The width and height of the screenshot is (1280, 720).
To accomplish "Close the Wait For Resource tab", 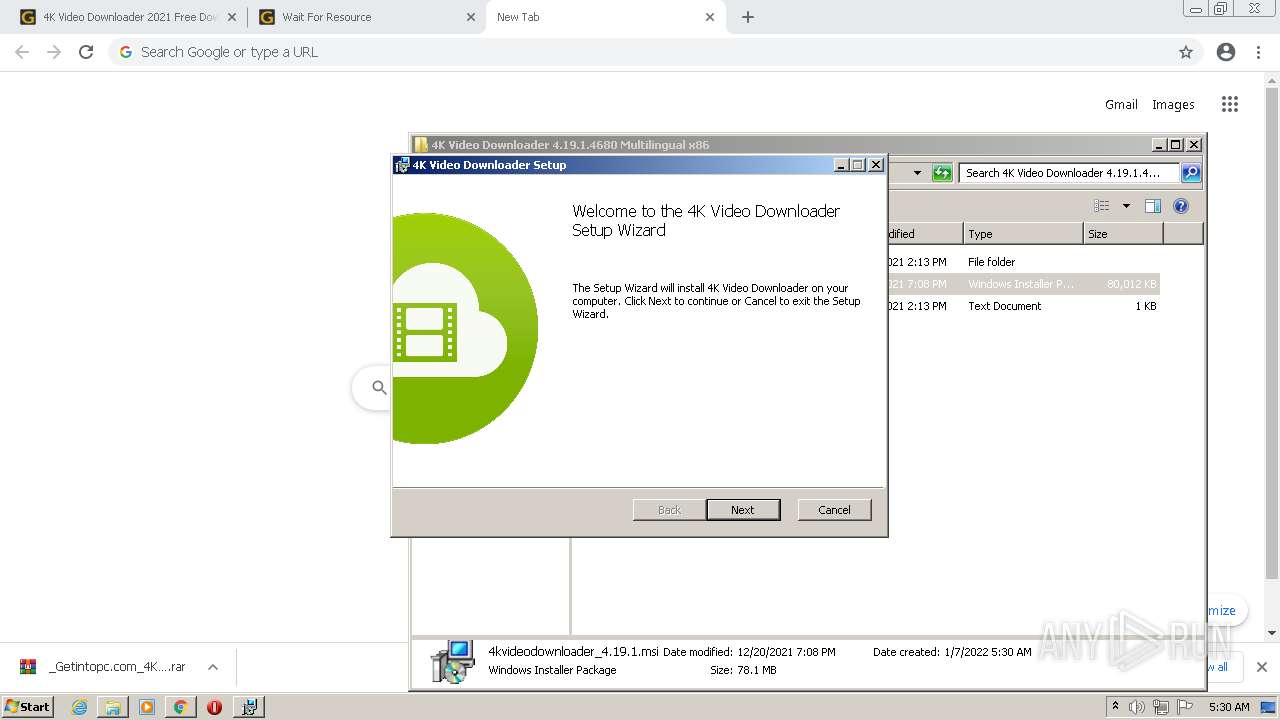I will (471, 17).
